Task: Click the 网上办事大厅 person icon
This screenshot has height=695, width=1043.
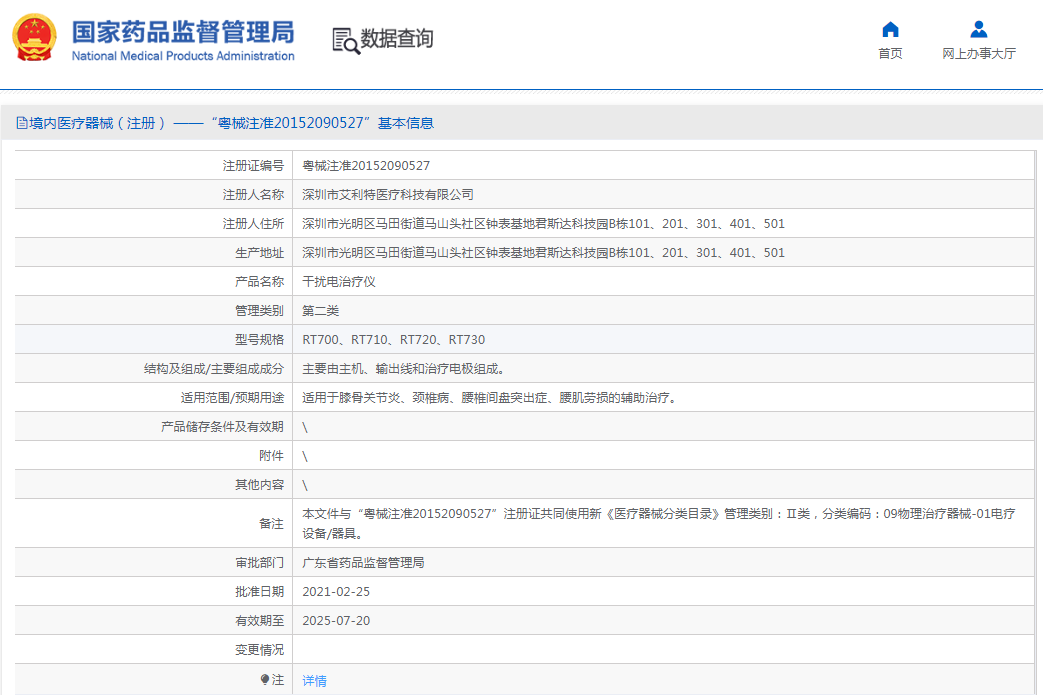Action: (978, 29)
